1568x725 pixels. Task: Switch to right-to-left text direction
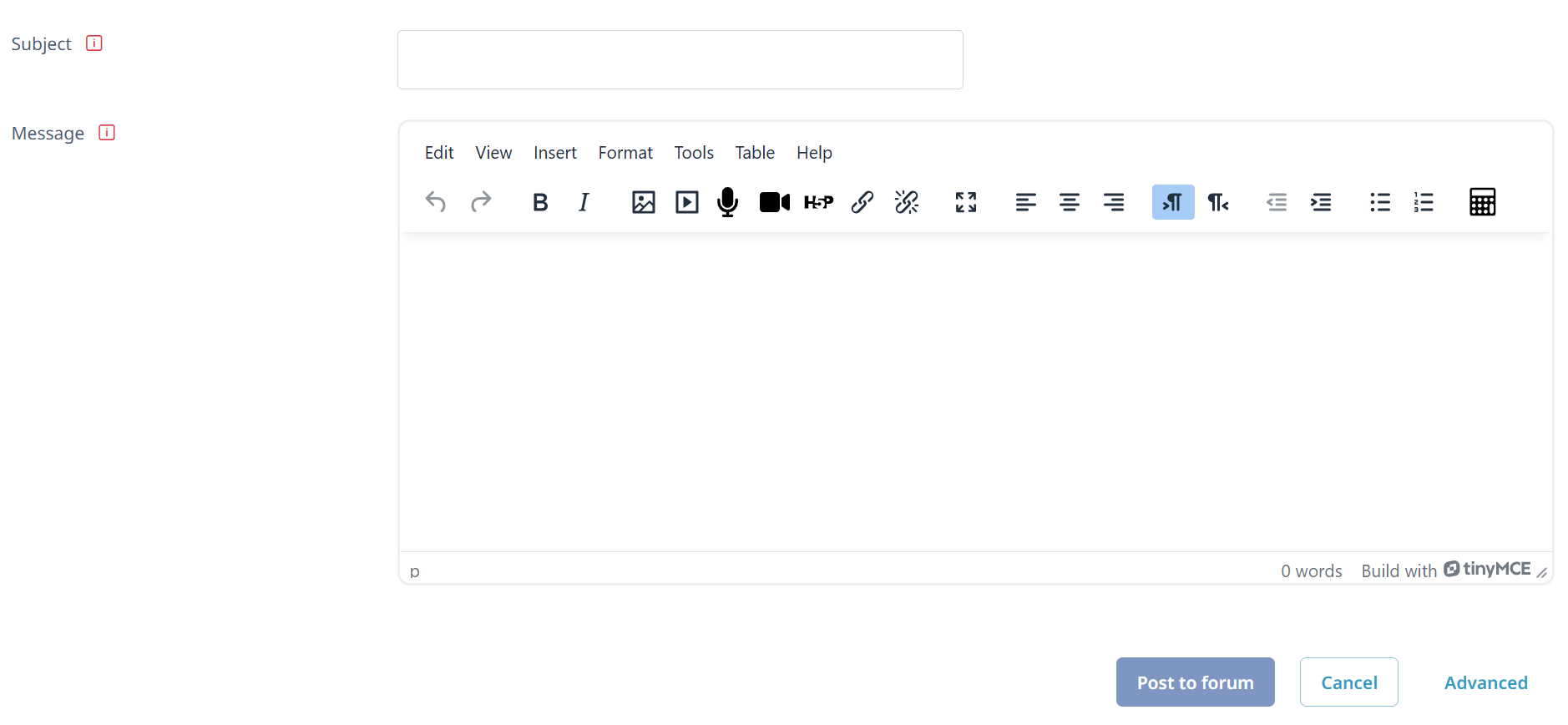[x=1217, y=202]
